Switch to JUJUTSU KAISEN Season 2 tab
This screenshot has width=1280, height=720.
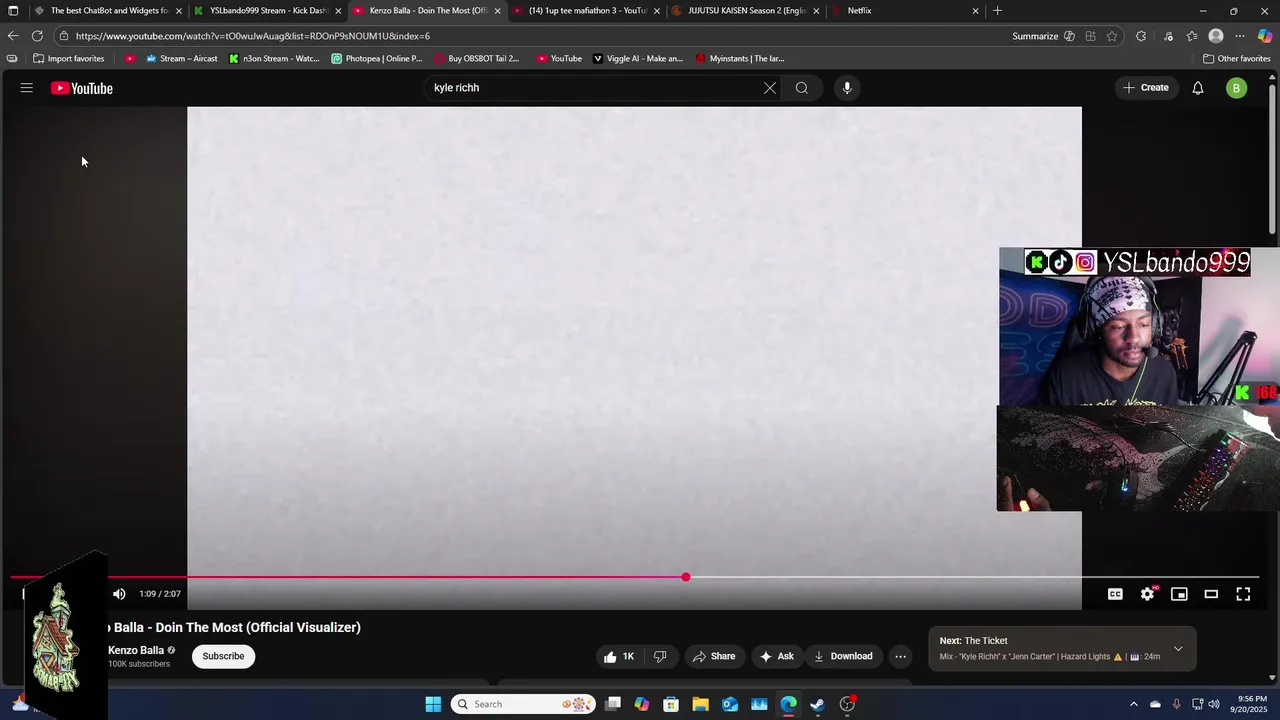tap(747, 10)
